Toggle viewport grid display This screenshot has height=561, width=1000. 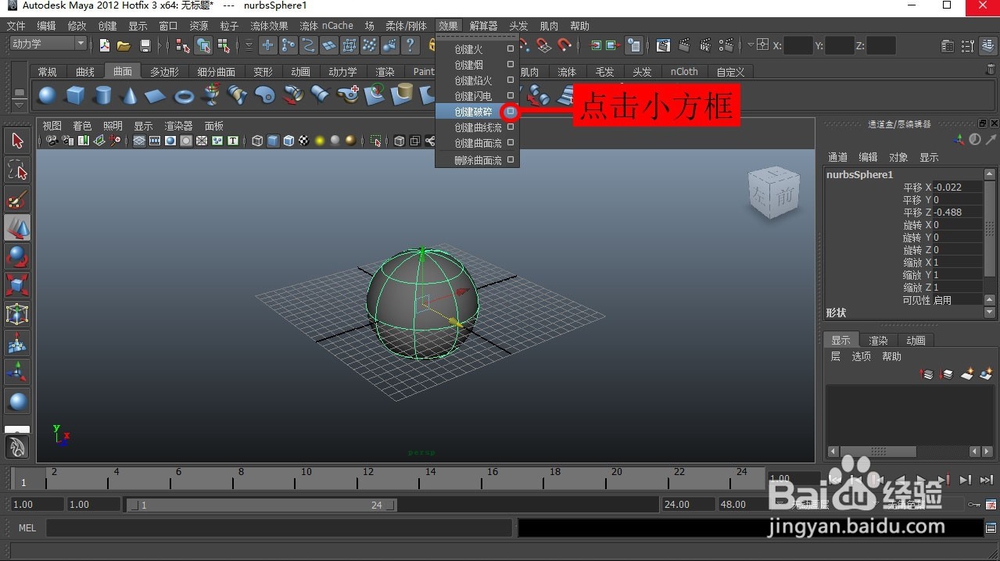point(139,141)
